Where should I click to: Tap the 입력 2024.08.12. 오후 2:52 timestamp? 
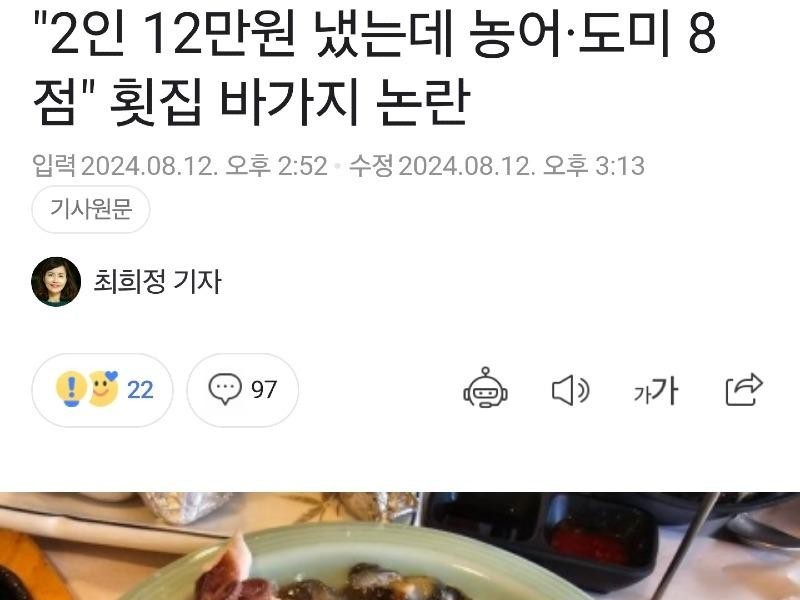point(180,166)
